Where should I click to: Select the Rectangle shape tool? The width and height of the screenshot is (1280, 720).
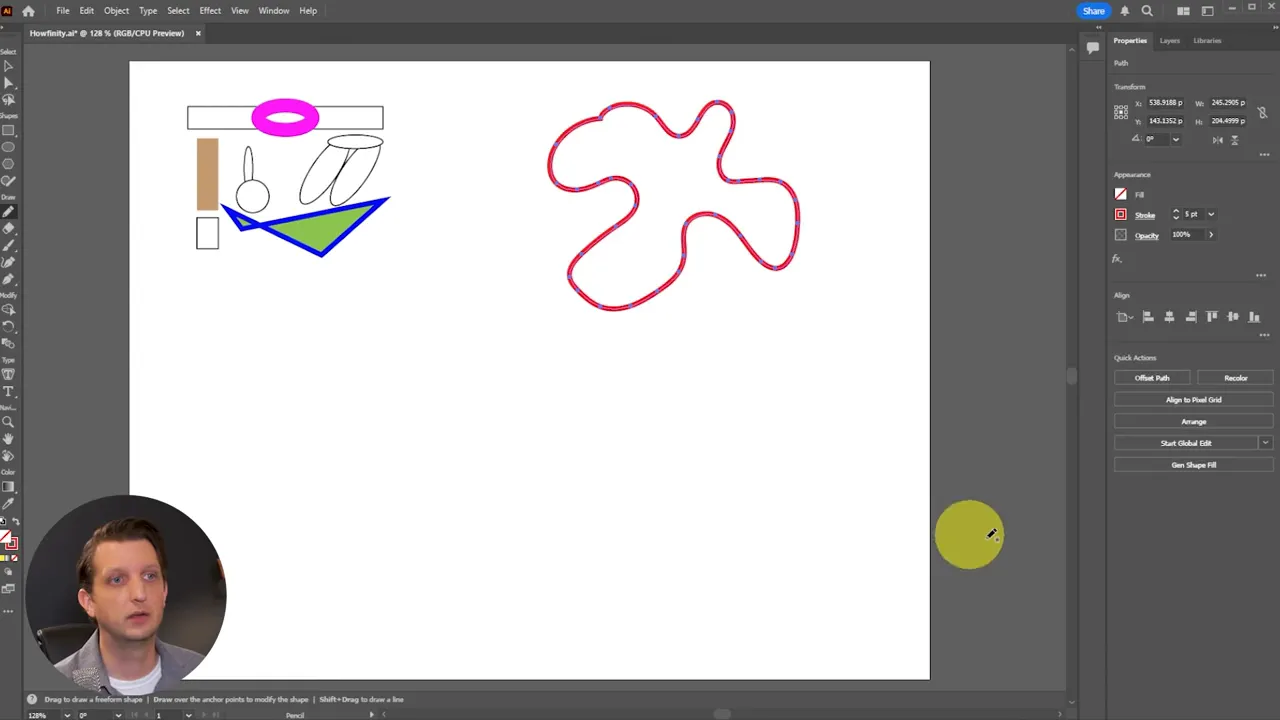pos(9,131)
